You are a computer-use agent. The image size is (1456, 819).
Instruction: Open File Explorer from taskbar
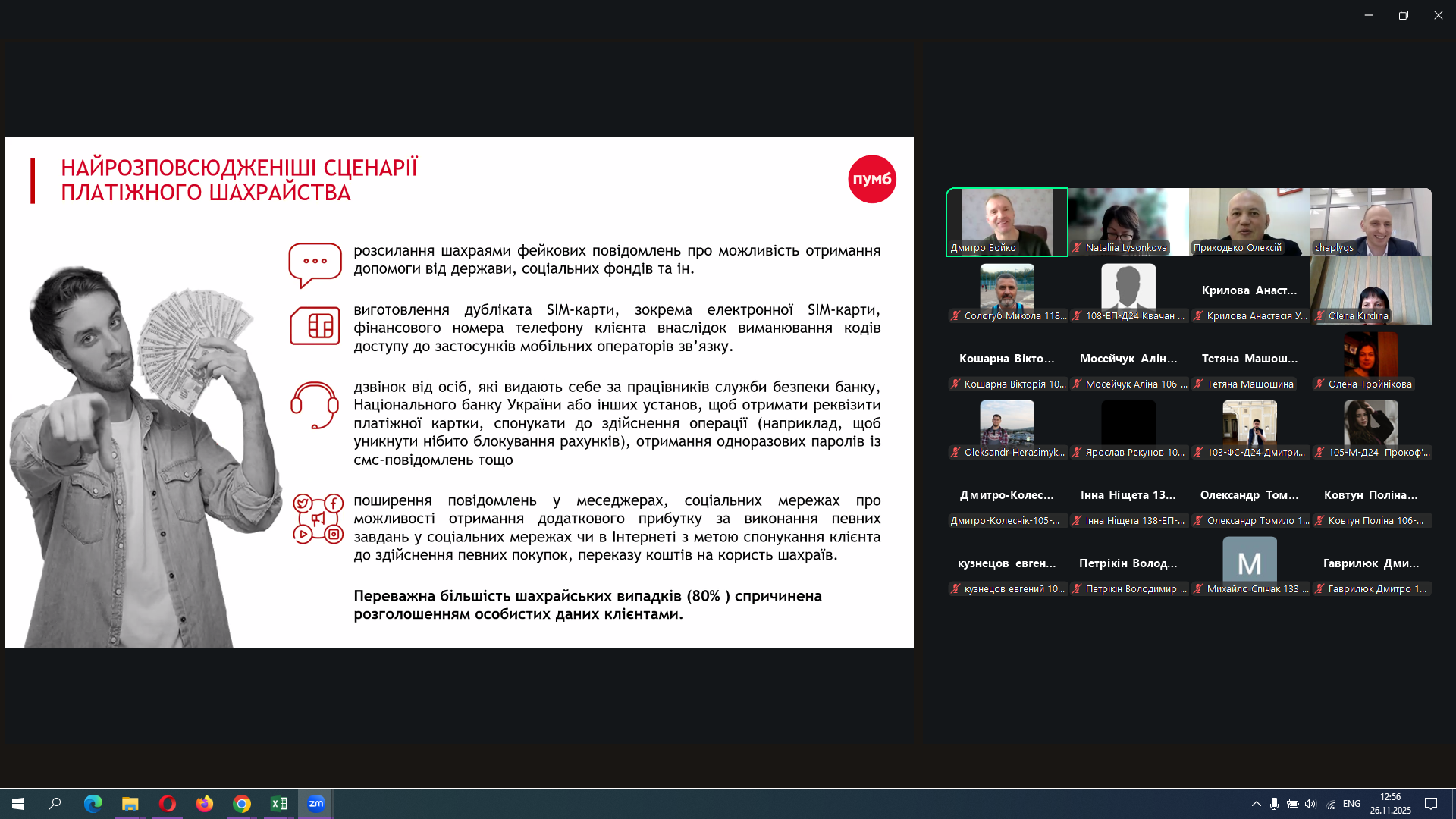(x=130, y=804)
